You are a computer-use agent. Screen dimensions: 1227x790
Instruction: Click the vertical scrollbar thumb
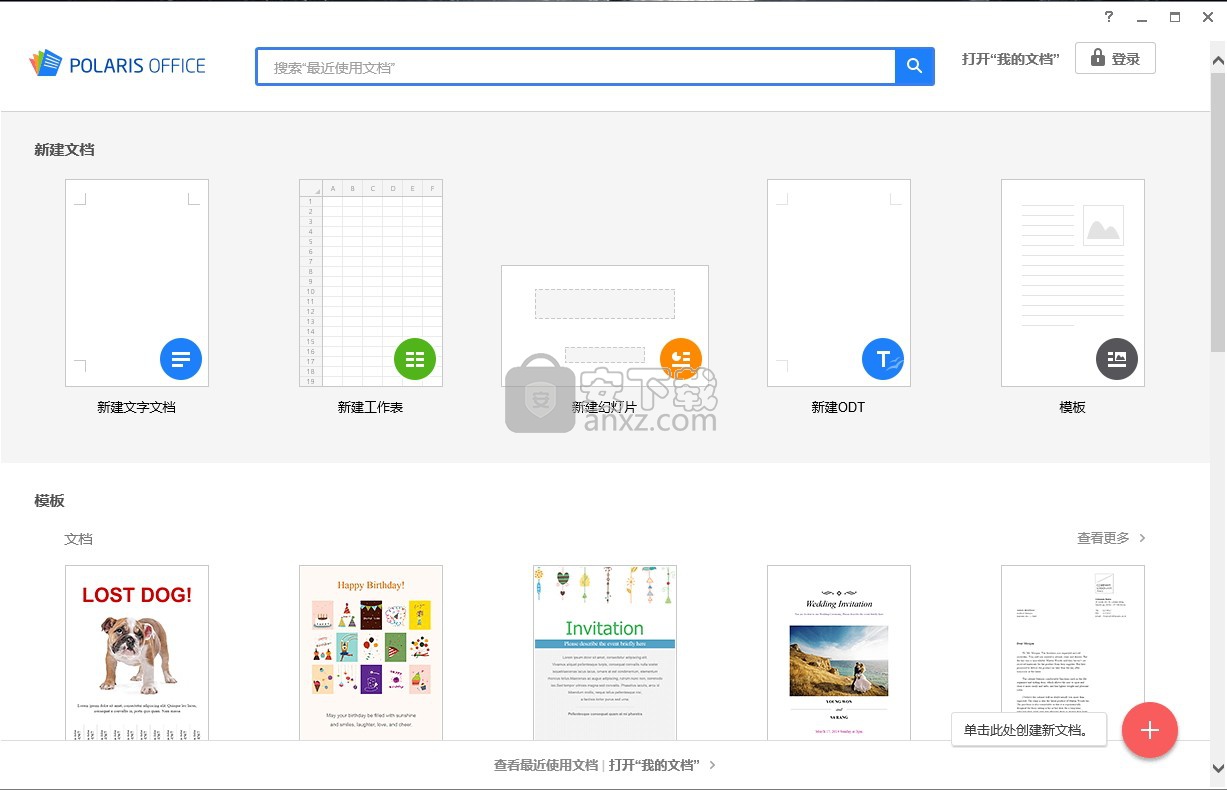tap(1218, 212)
